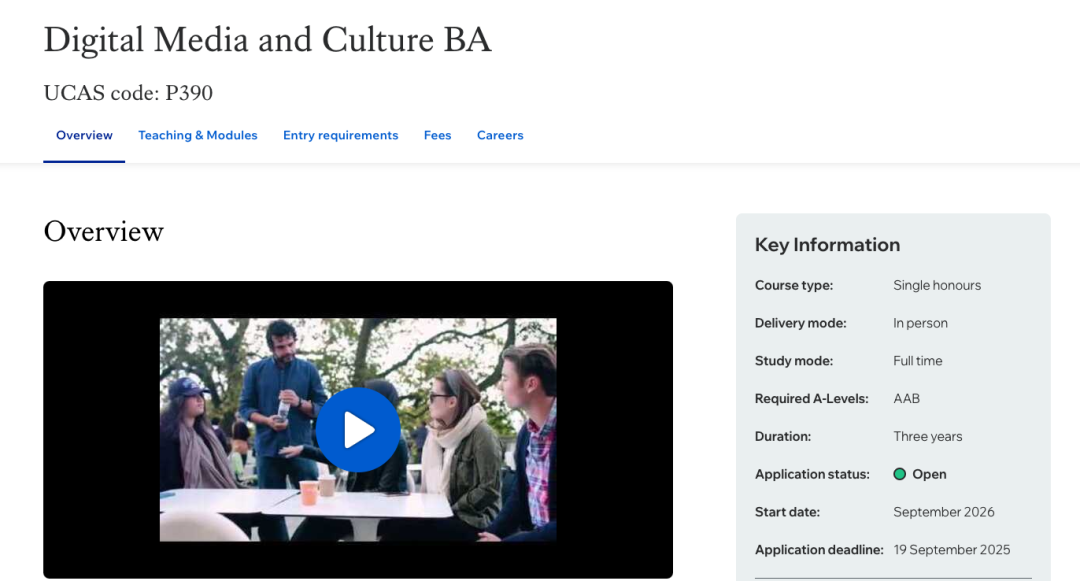Select the Fees tab
The height and width of the screenshot is (581, 1080).
pos(437,135)
